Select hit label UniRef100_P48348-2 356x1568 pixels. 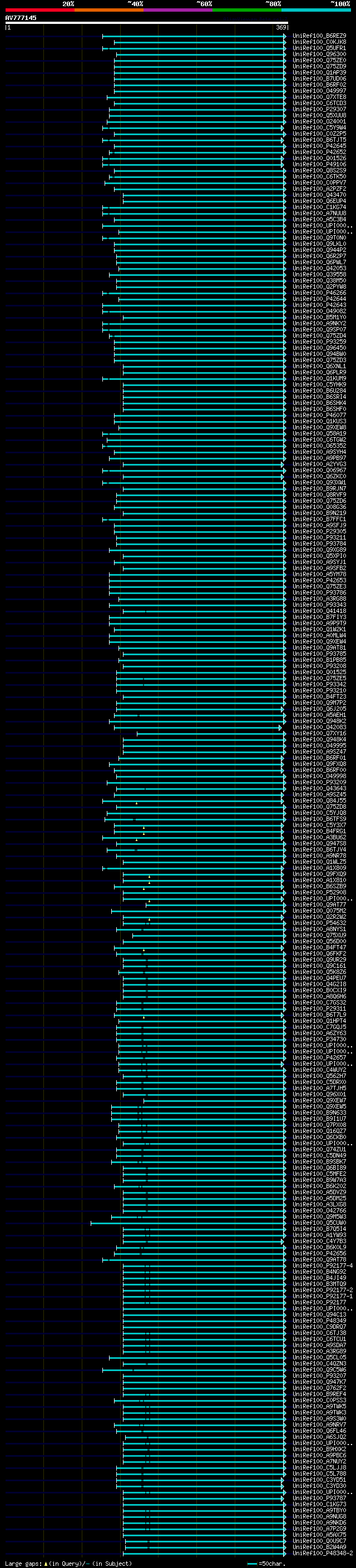(x=323, y=1554)
